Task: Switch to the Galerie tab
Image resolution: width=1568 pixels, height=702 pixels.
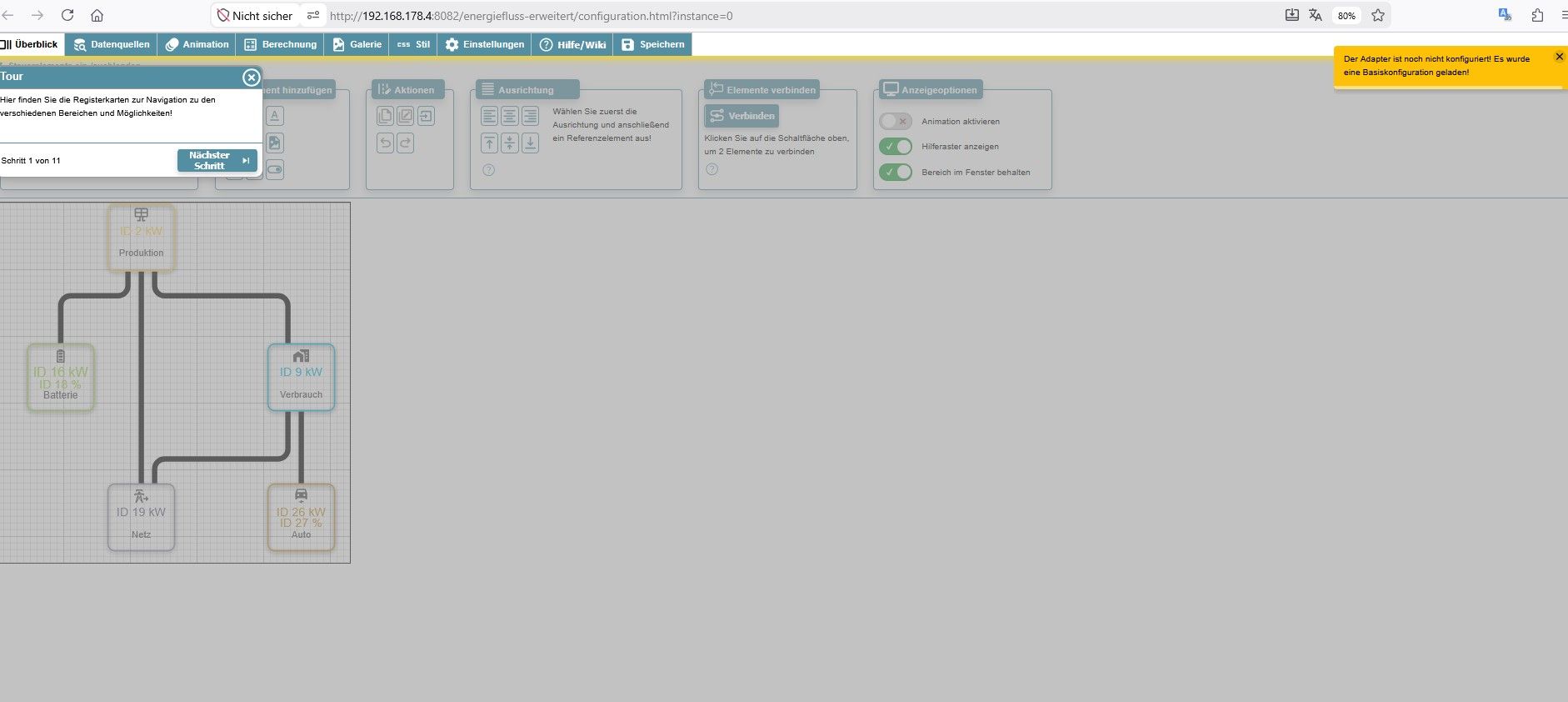Action: [357, 44]
